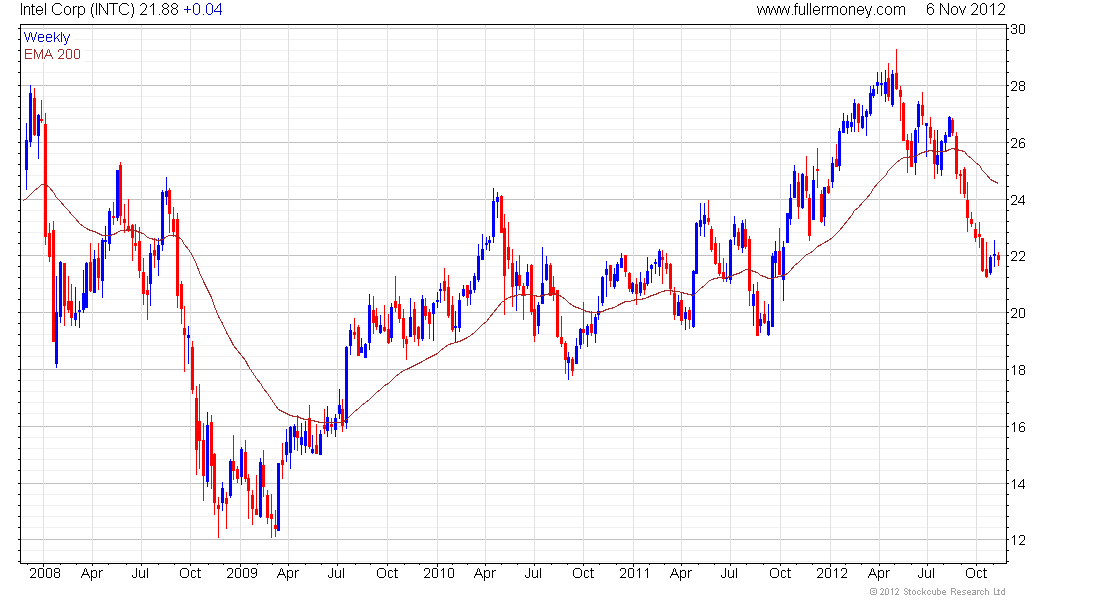
Task: Click the y-axis value 28
Action: coord(1017,86)
